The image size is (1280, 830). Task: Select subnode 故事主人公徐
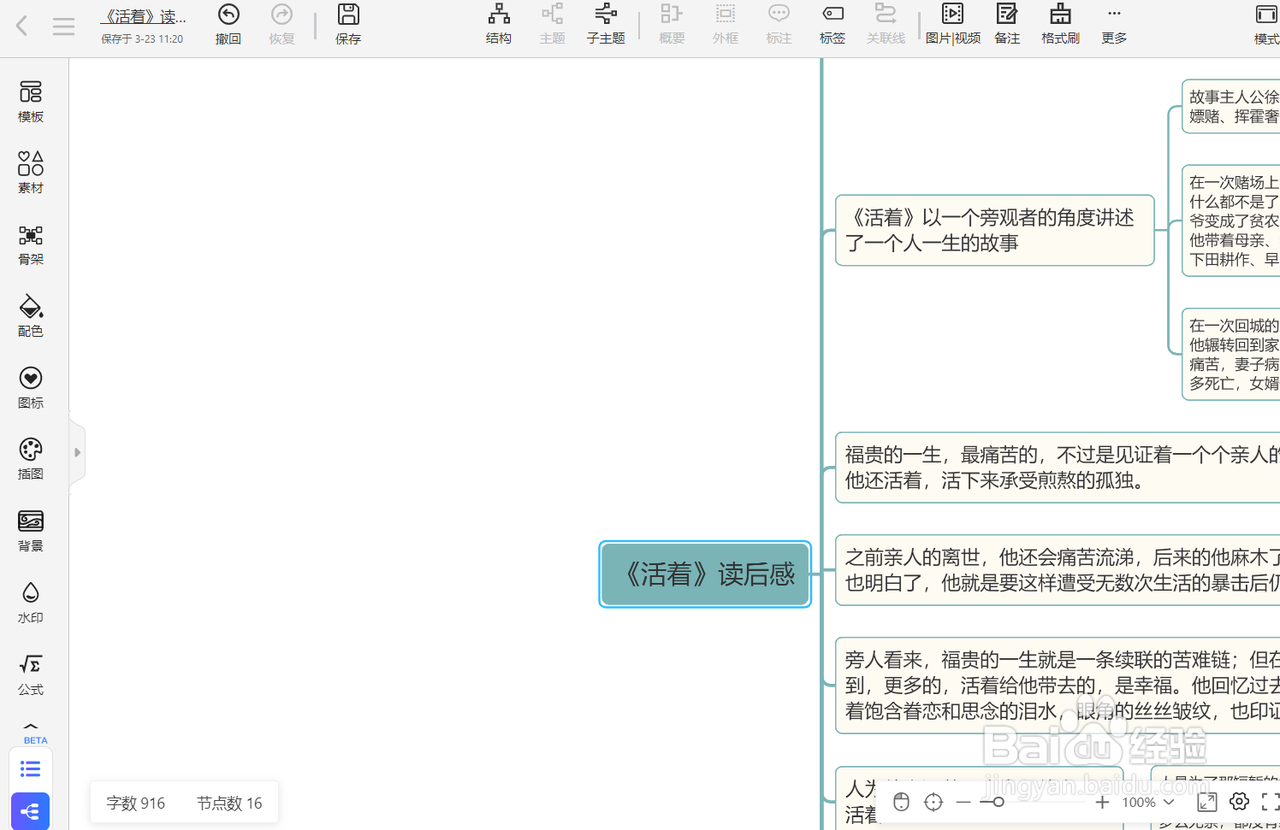click(x=1231, y=107)
